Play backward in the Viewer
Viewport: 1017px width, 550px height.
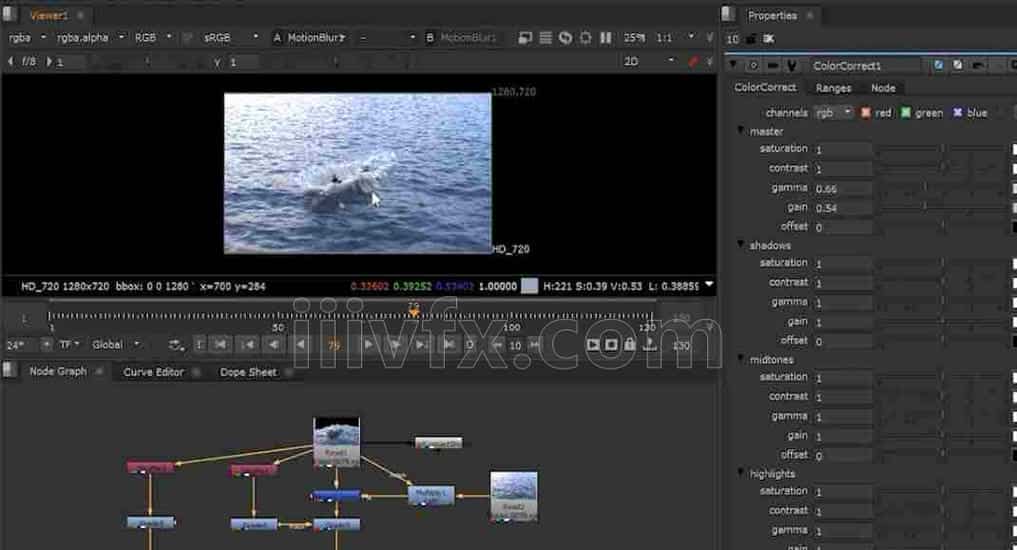300,344
